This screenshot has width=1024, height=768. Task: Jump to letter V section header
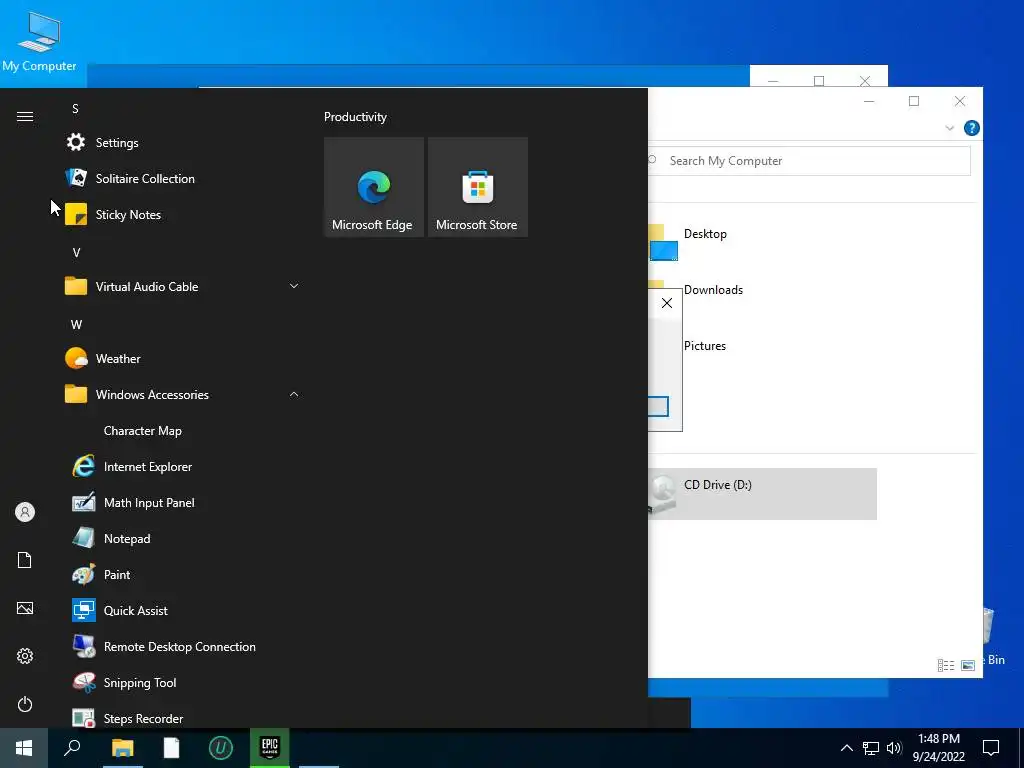point(76,252)
